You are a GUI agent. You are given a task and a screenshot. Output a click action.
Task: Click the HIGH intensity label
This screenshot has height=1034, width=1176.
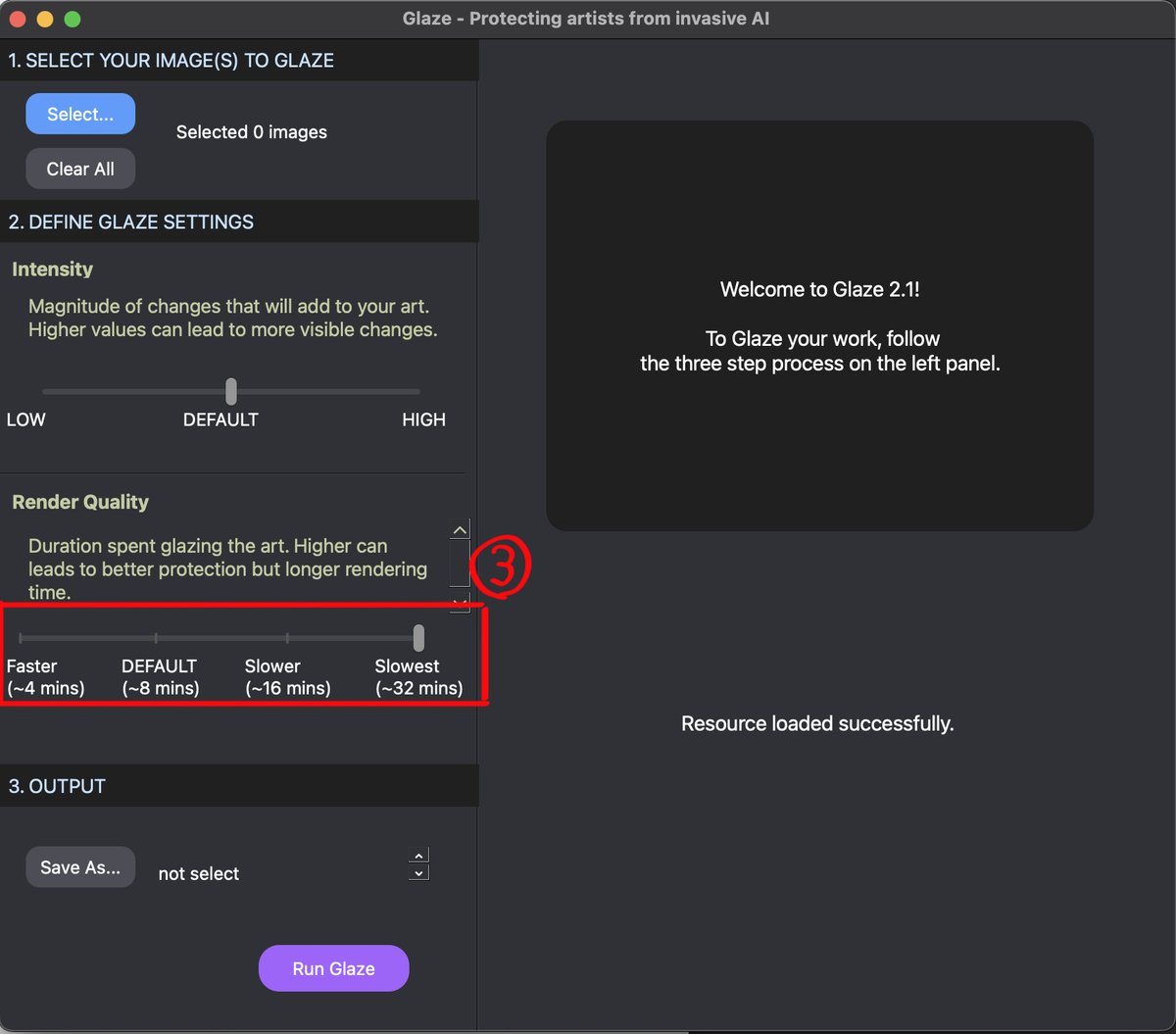coord(423,419)
